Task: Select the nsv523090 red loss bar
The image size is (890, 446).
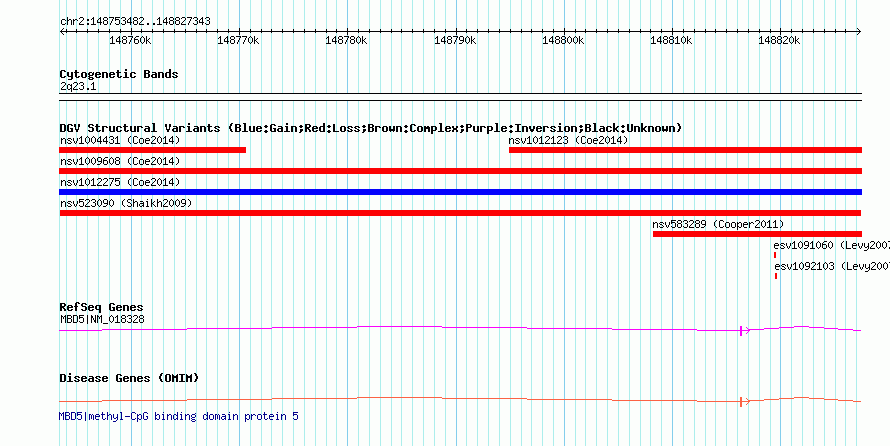Action: click(460, 213)
